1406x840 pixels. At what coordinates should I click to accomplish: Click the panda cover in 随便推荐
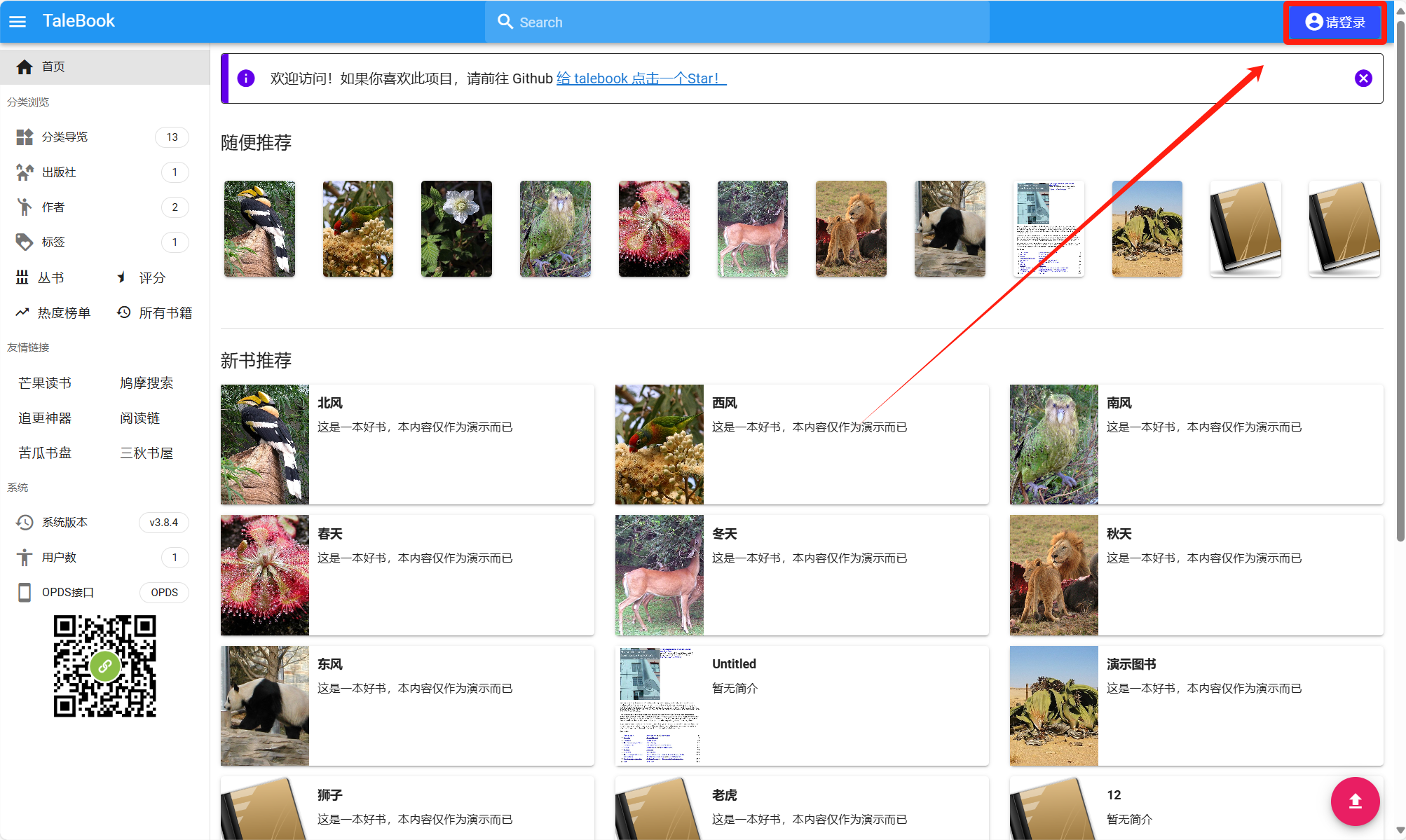tap(949, 228)
